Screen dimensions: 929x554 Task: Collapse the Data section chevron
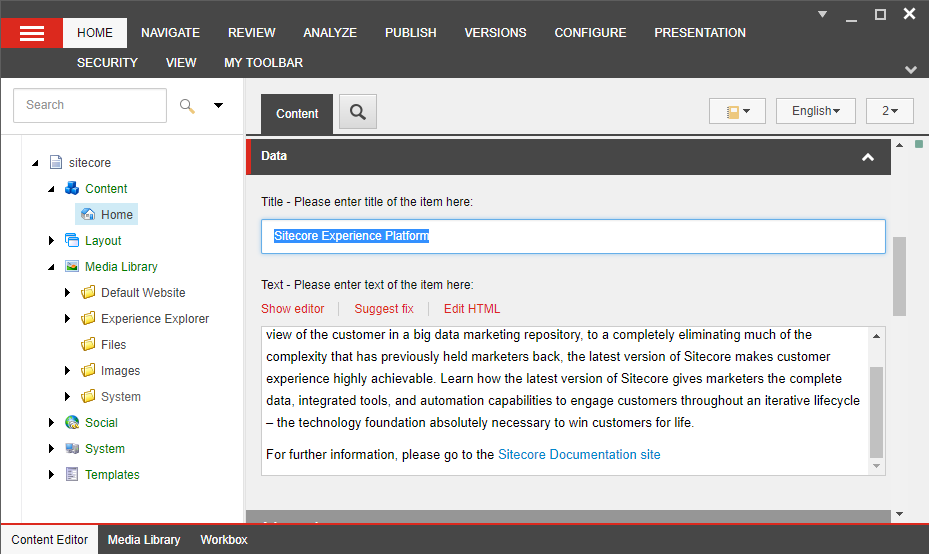pos(868,157)
